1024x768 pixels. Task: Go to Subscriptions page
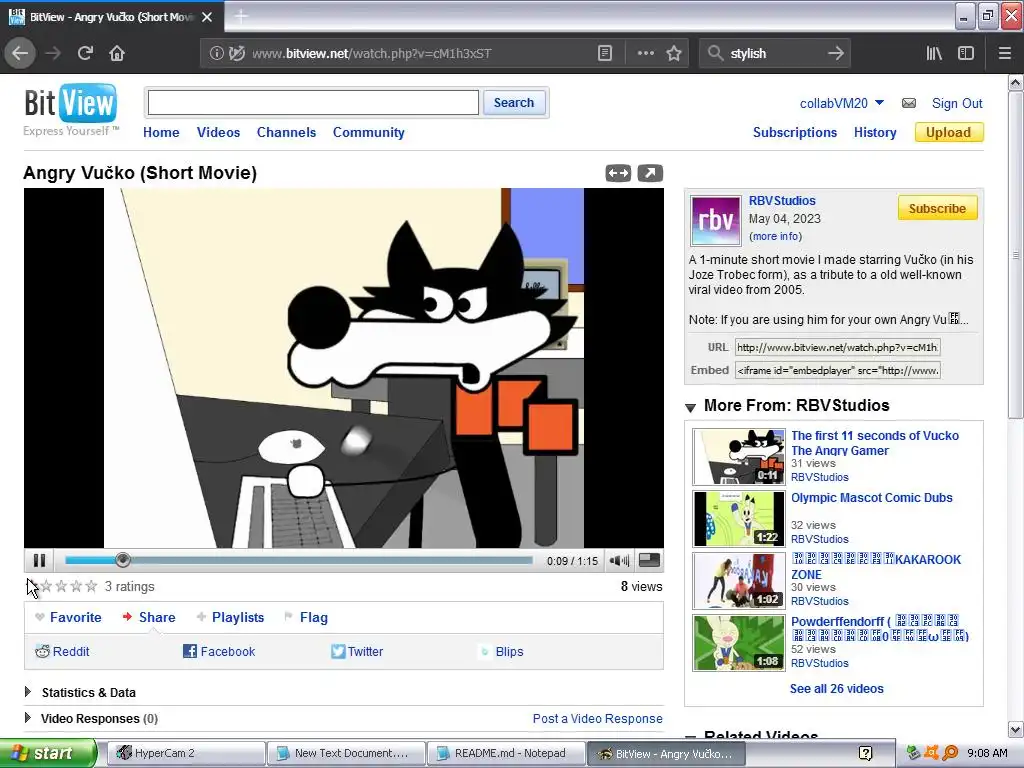(795, 133)
